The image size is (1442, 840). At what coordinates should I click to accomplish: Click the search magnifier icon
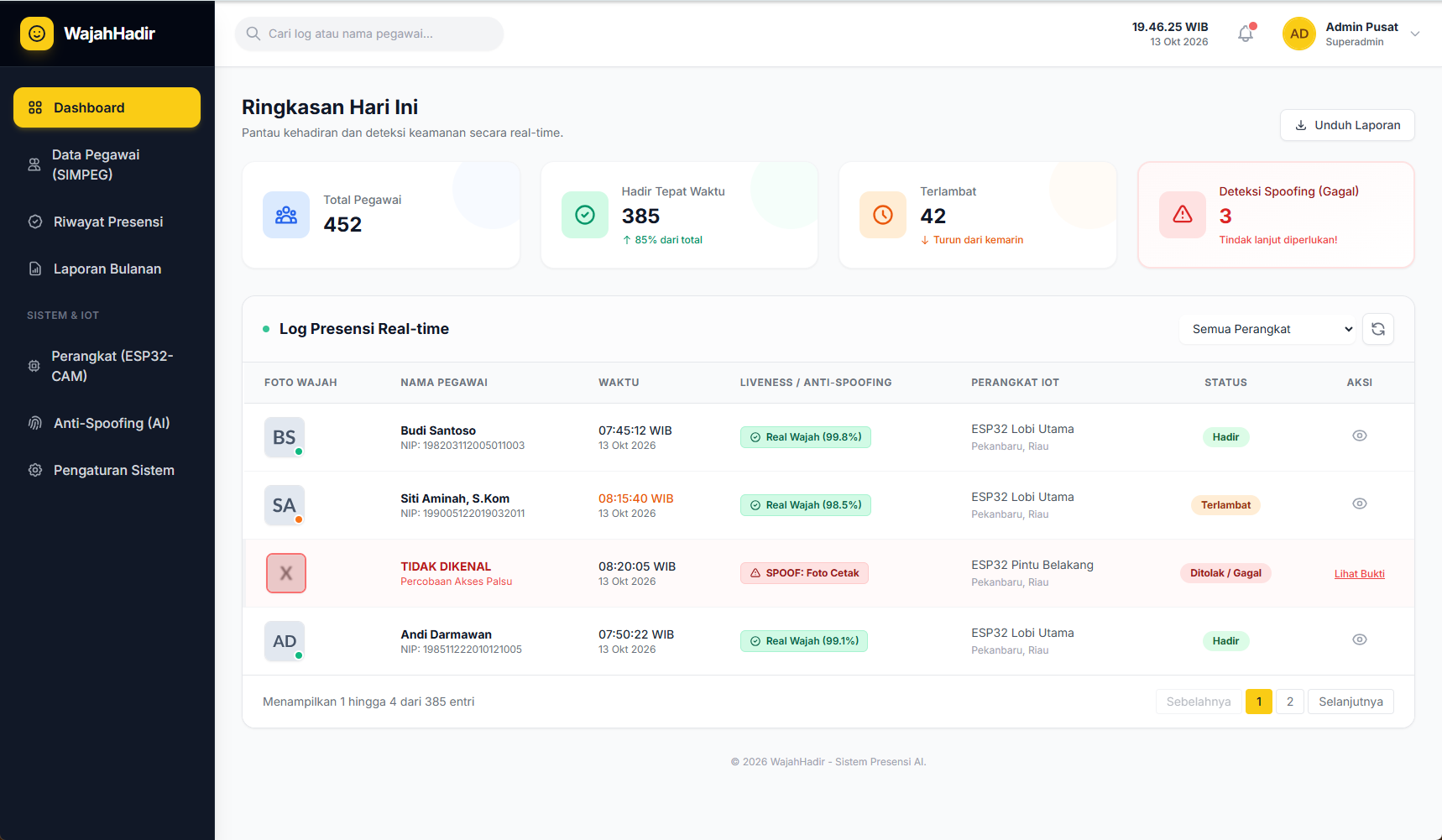253,34
